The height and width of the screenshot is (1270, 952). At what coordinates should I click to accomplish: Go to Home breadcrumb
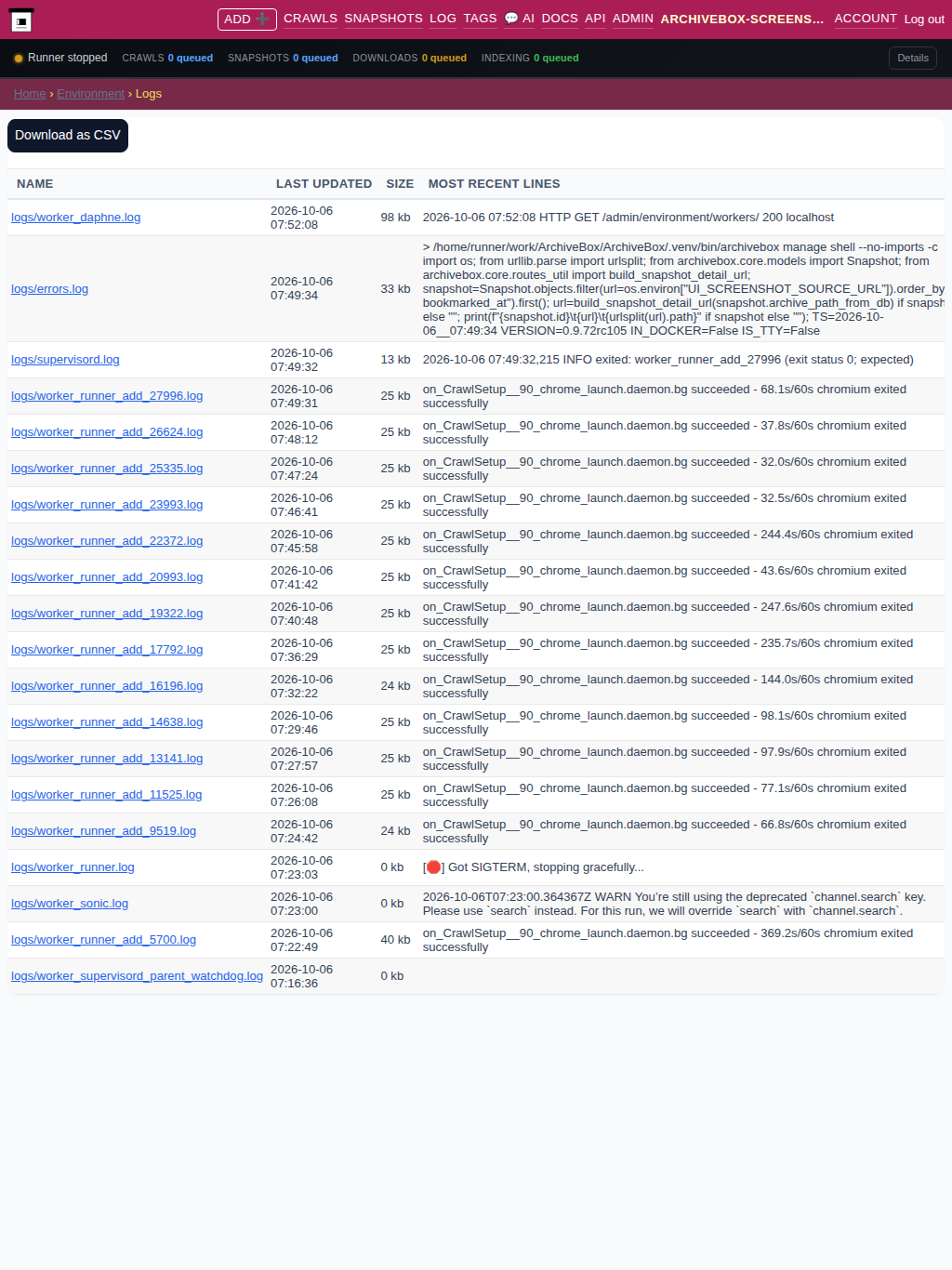[x=30, y=94]
